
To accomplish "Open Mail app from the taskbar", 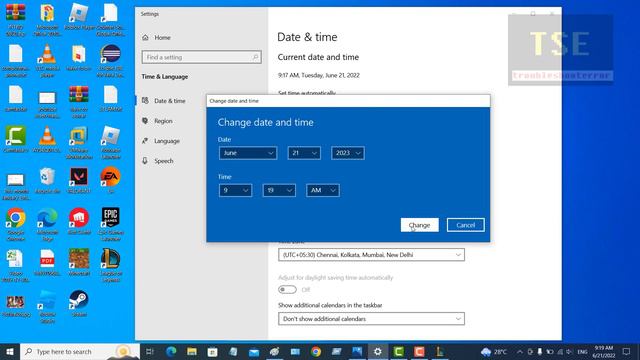I will pos(254,351).
